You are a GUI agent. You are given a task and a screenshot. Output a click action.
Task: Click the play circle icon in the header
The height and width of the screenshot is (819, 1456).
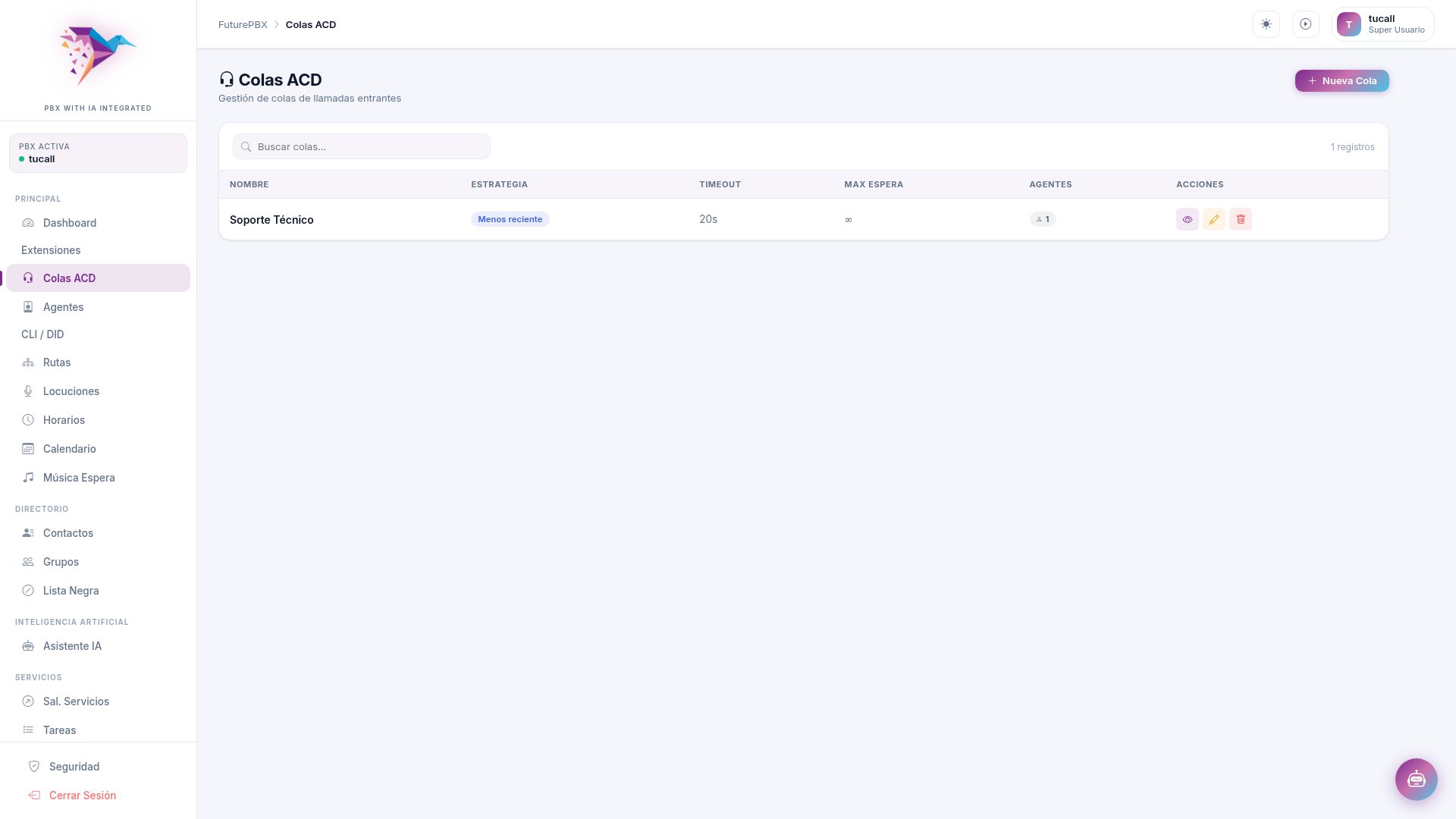tap(1305, 24)
